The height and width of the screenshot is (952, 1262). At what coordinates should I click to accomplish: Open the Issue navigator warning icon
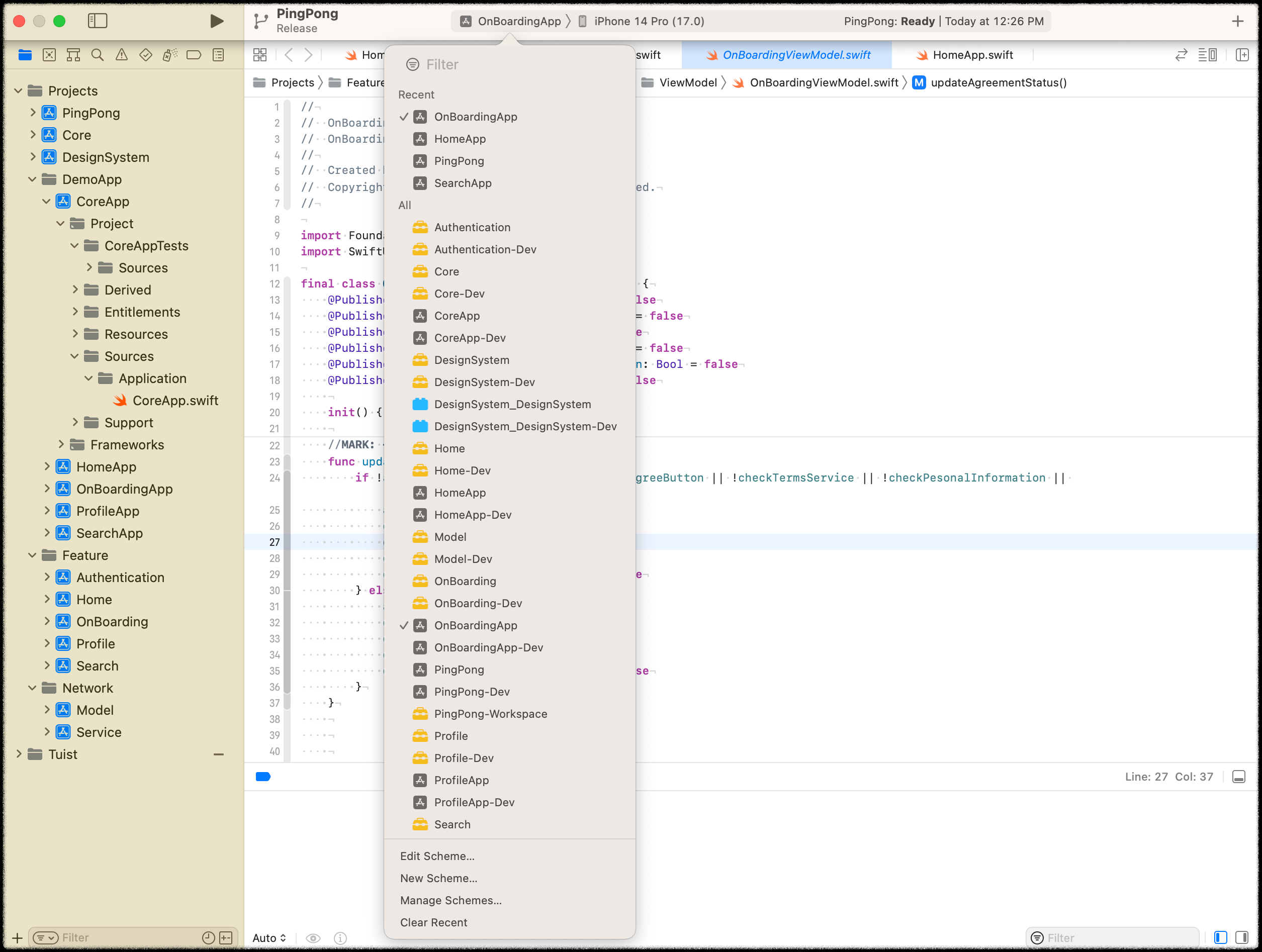(x=122, y=55)
